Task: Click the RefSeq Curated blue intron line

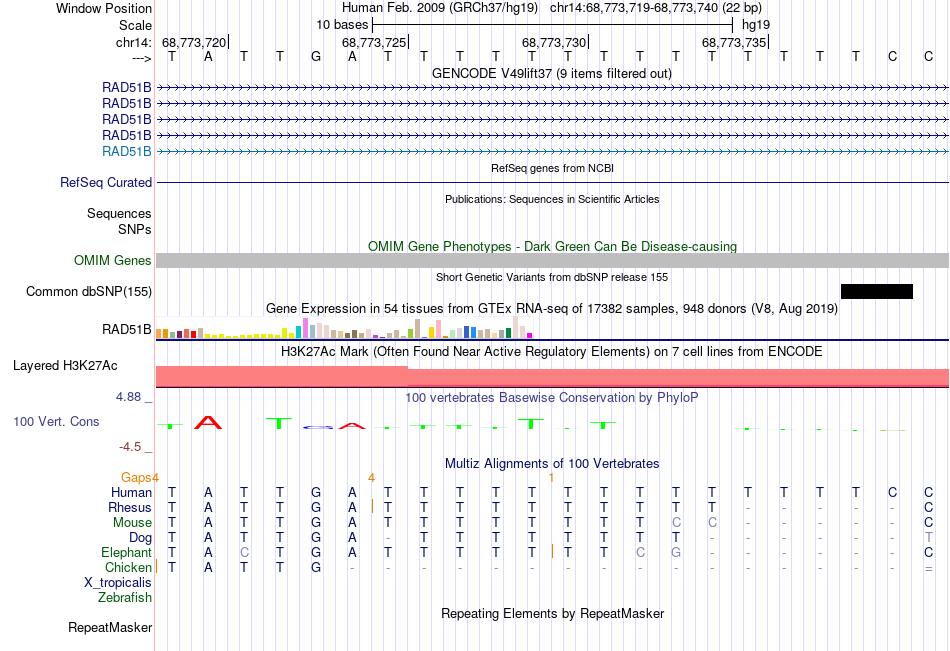Action: [x=552, y=182]
